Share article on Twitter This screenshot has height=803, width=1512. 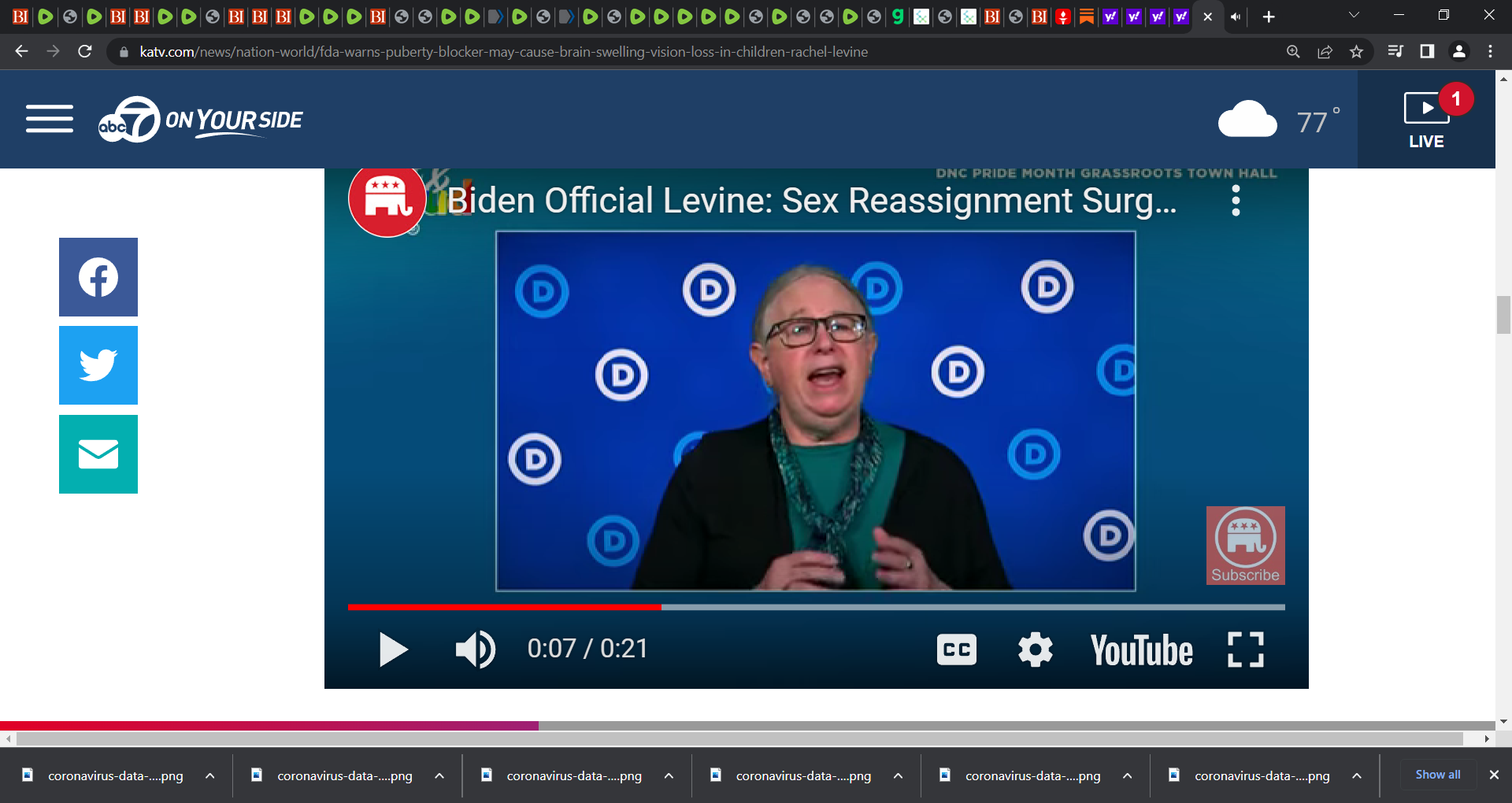click(98, 365)
